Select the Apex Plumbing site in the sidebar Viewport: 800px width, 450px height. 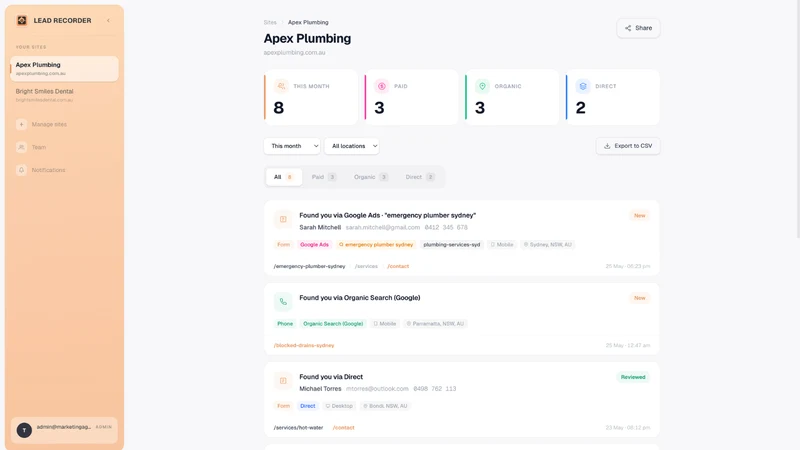64,68
